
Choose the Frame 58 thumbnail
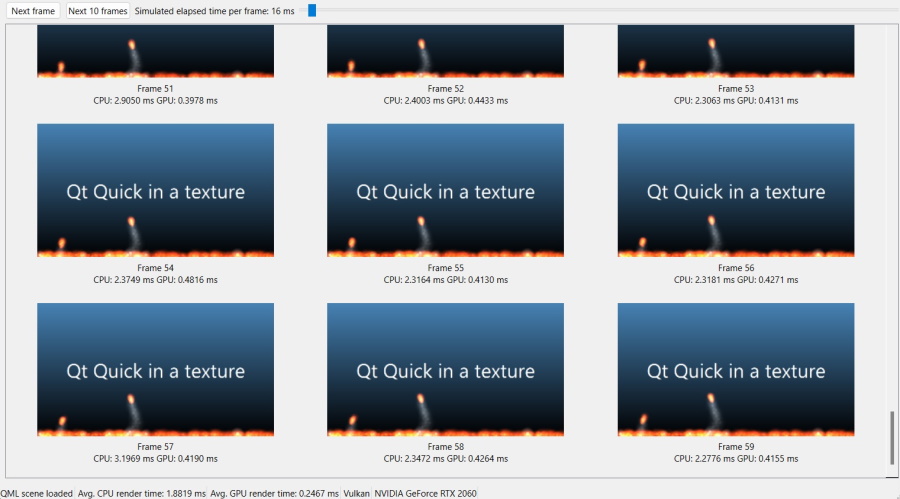(x=445, y=369)
